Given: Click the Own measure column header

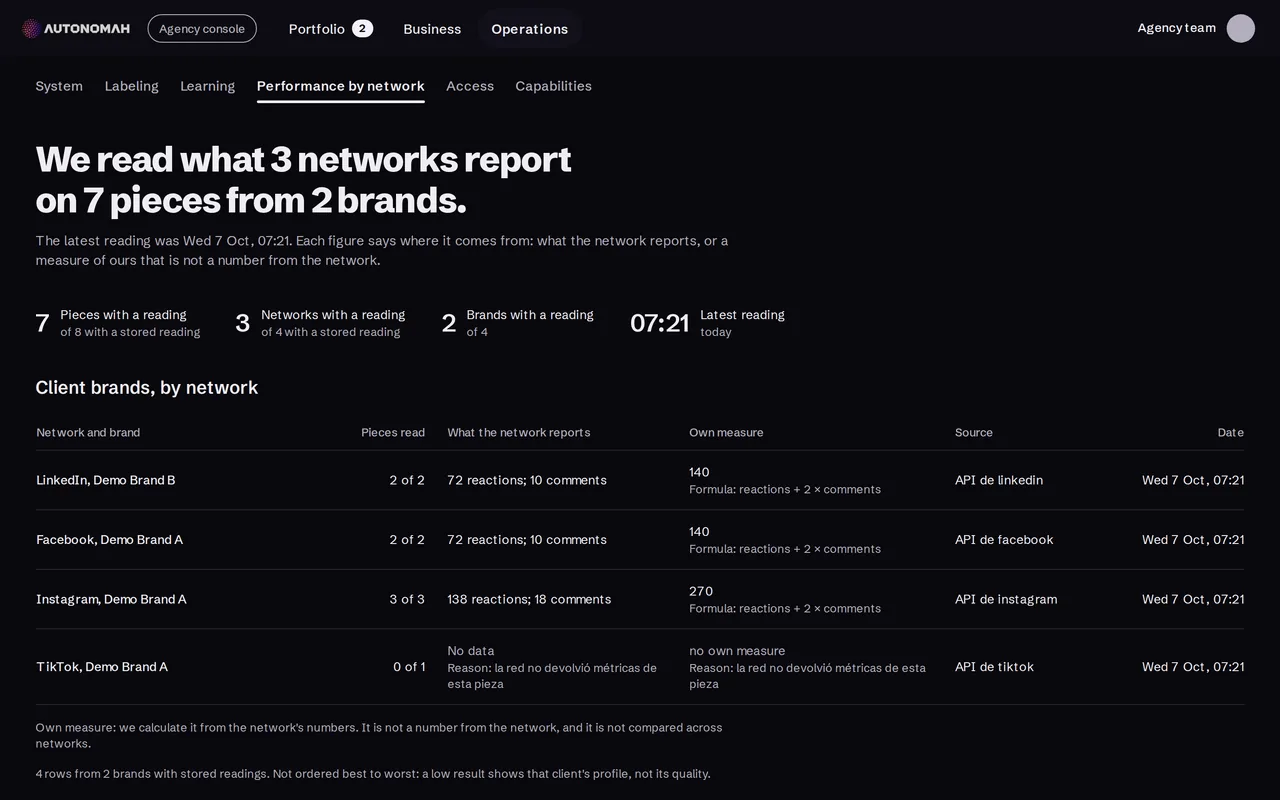Looking at the screenshot, I should (726, 432).
